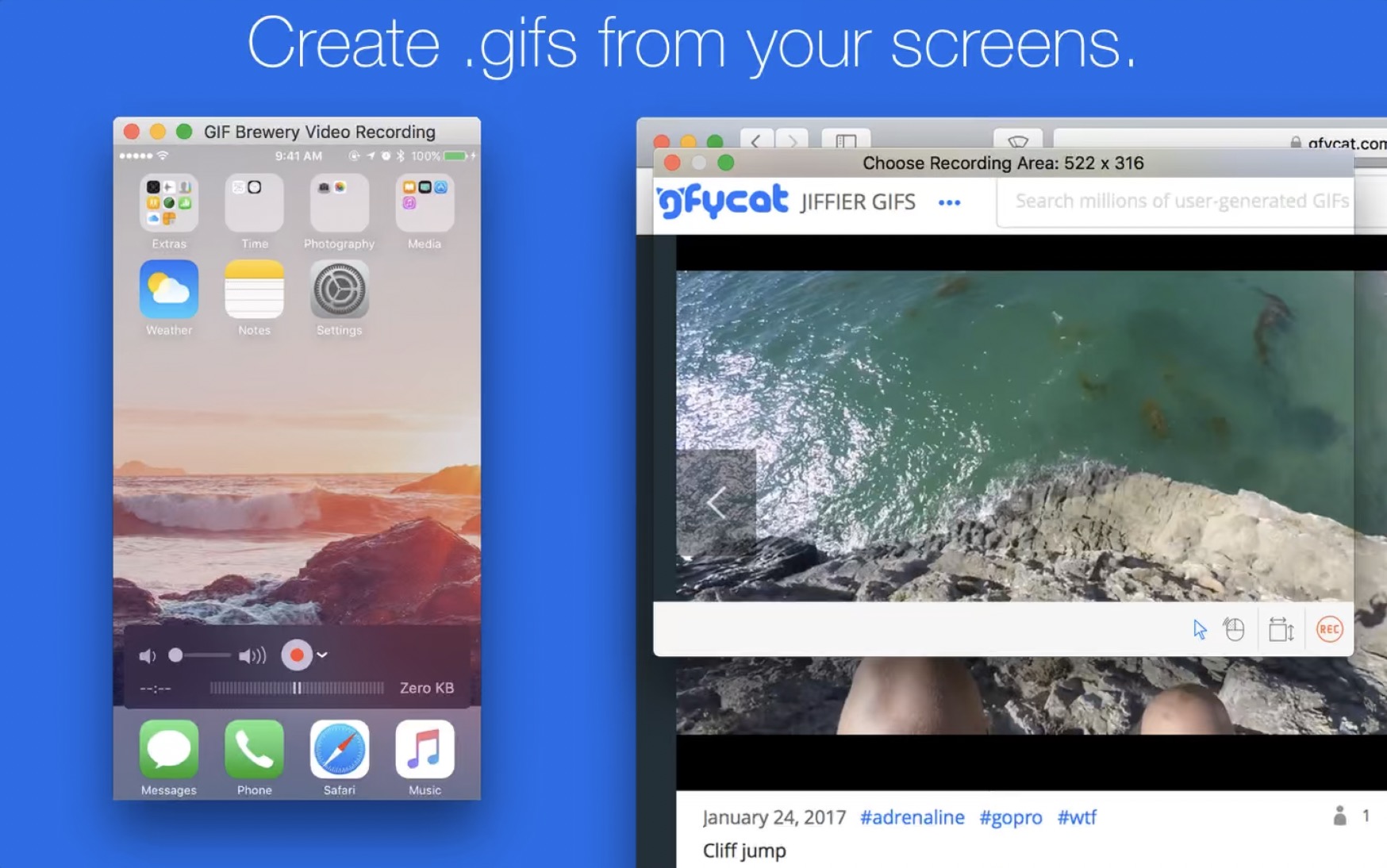Click the iPhone Wi-Fi status icon
The width and height of the screenshot is (1387, 868).
click(163, 156)
